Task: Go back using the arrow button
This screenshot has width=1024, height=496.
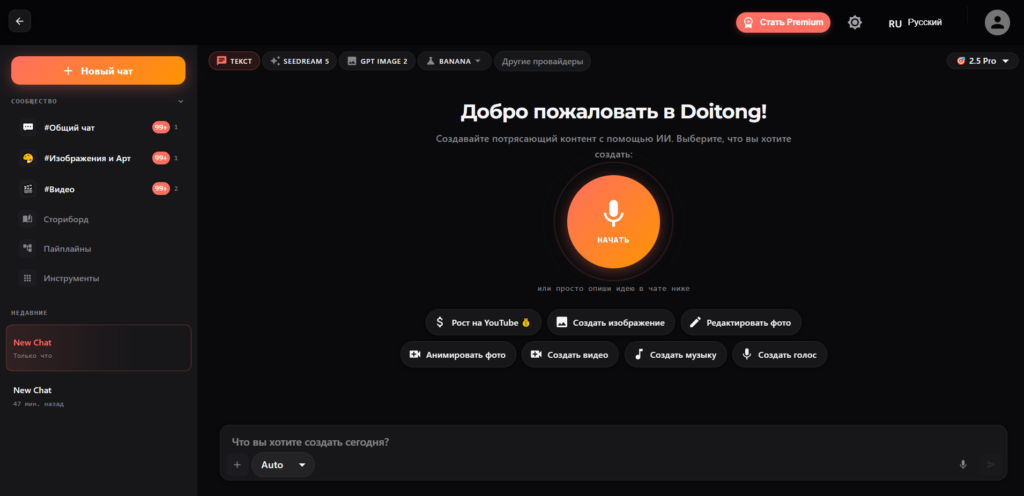Action: pos(20,22)
